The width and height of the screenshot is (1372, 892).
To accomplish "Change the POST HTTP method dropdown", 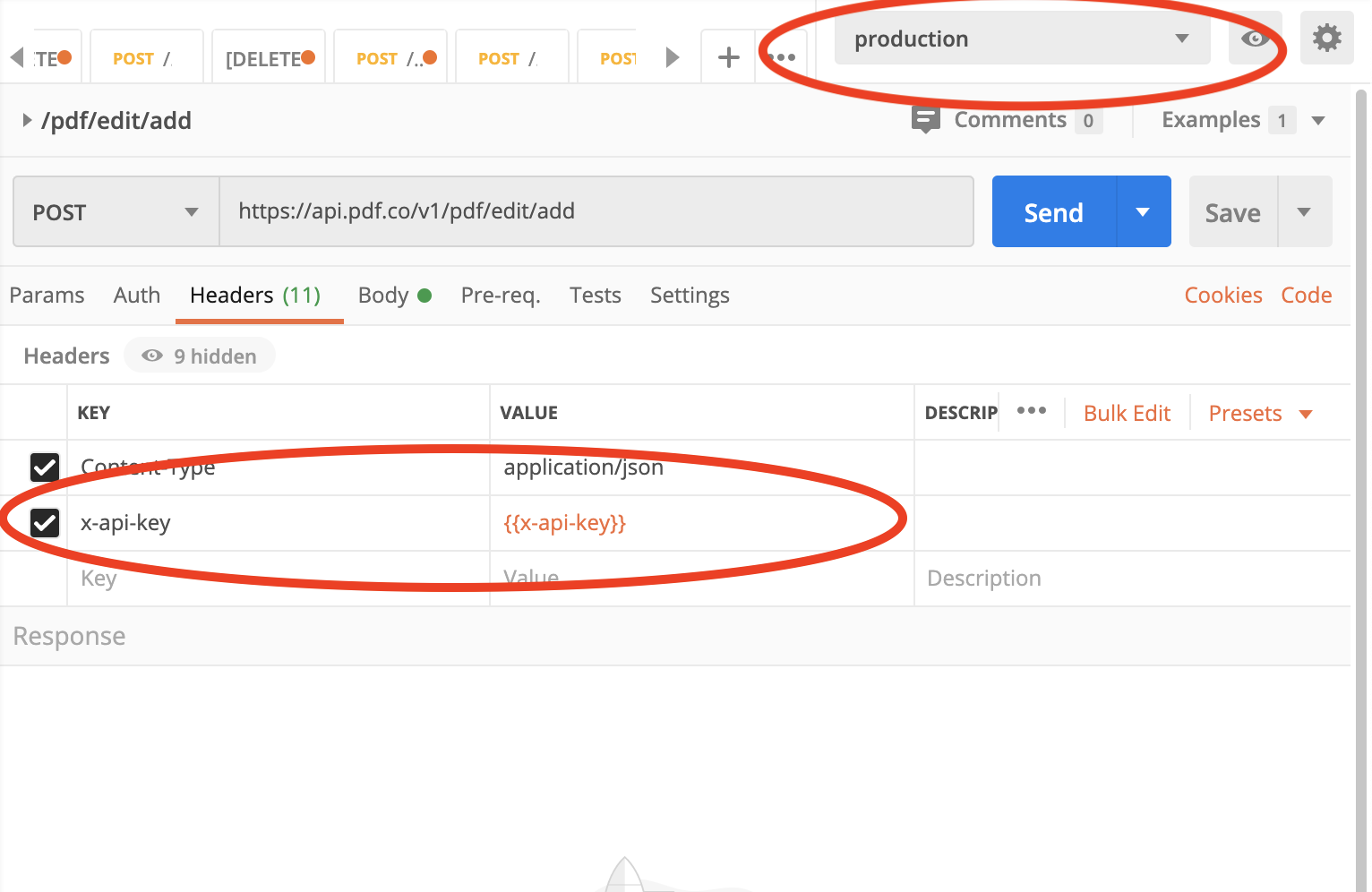I will [116, 211].
